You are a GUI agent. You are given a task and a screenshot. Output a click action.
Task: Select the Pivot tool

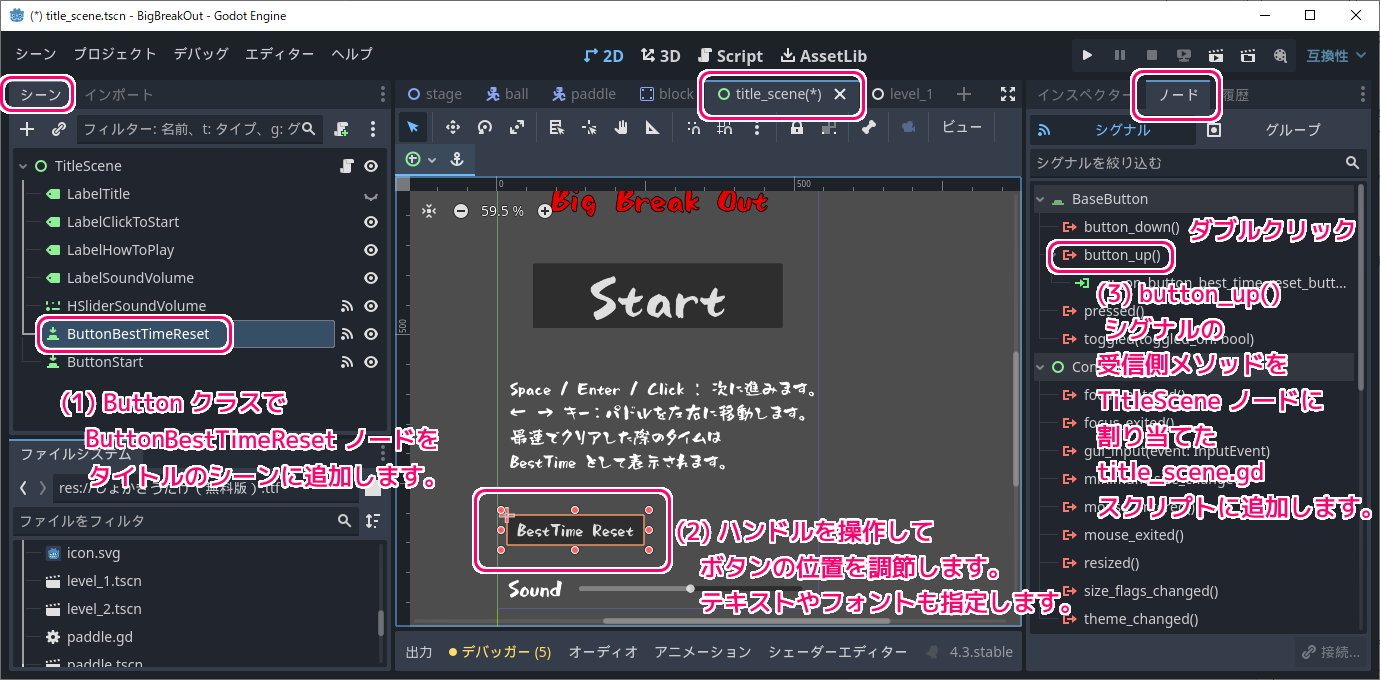589,127
